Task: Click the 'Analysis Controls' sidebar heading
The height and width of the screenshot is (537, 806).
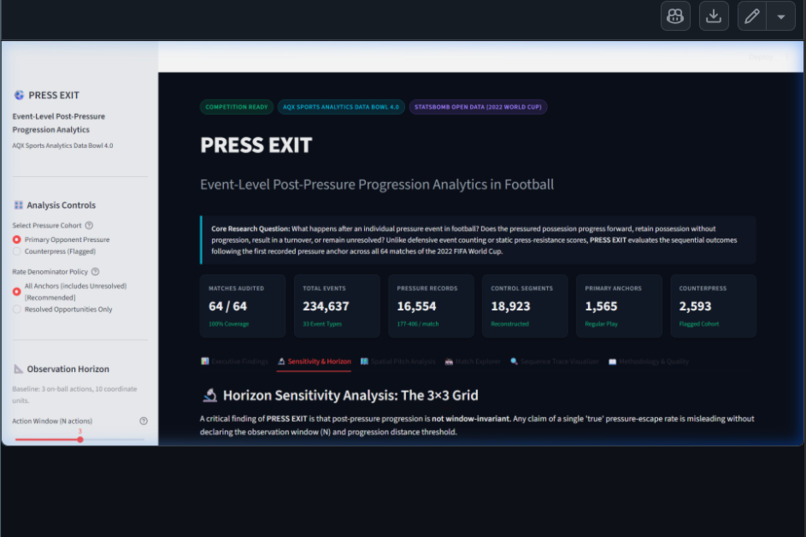Action: coord(61,205)
